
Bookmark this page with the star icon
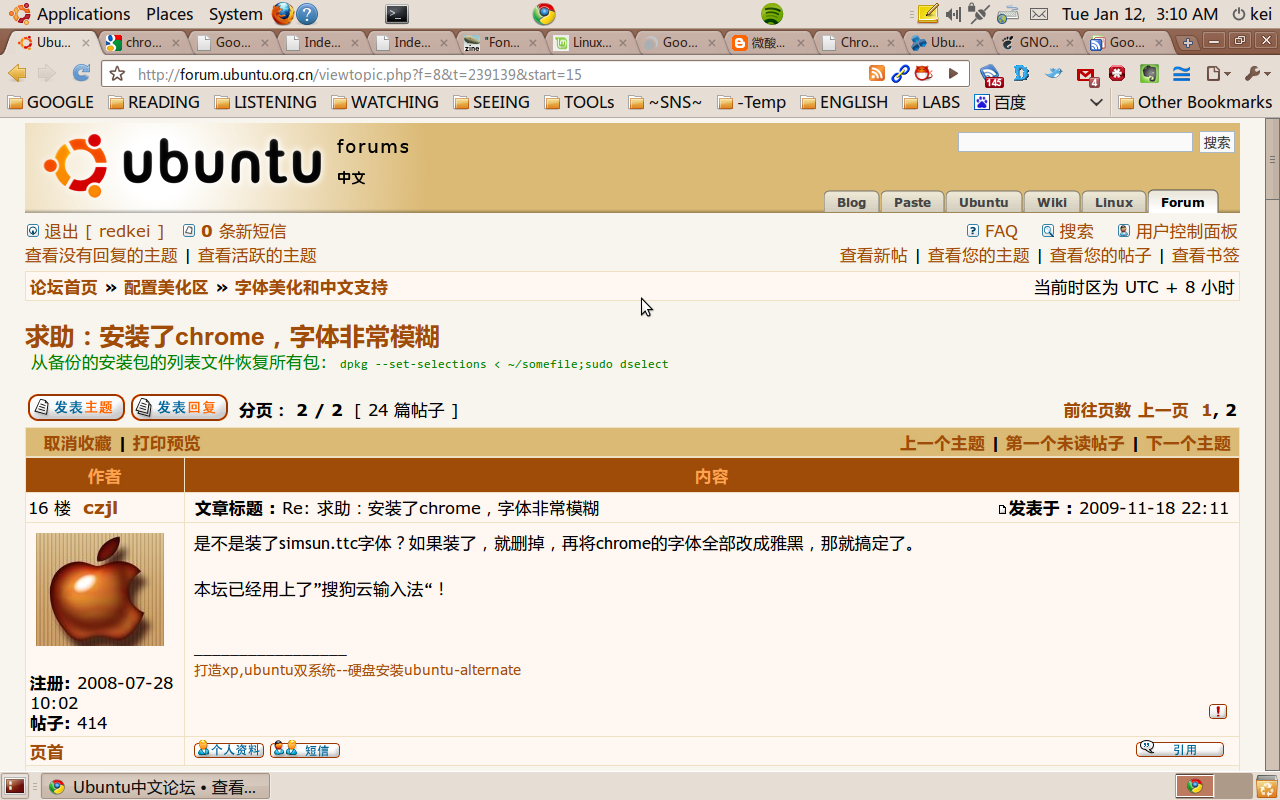[117, 74]
